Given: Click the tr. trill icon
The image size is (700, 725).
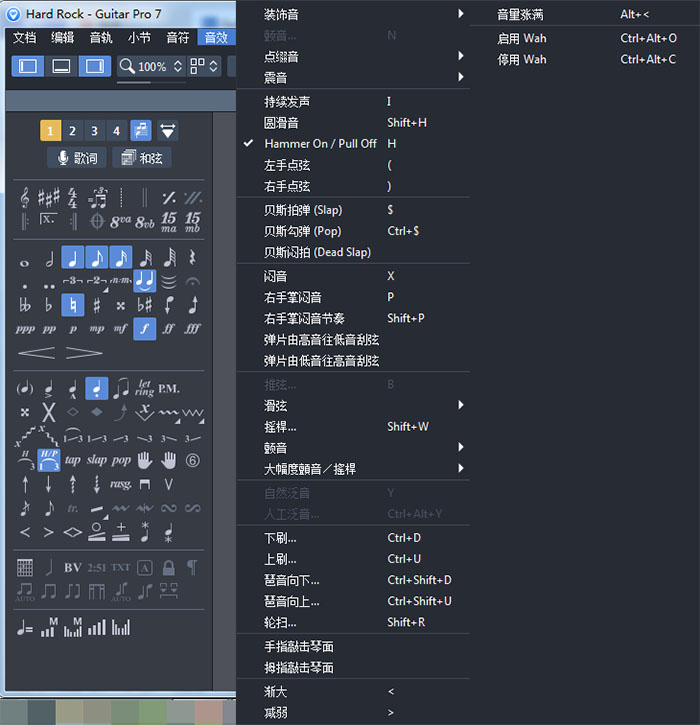Looking at the screenshot, I should click(x=73, y=509).
